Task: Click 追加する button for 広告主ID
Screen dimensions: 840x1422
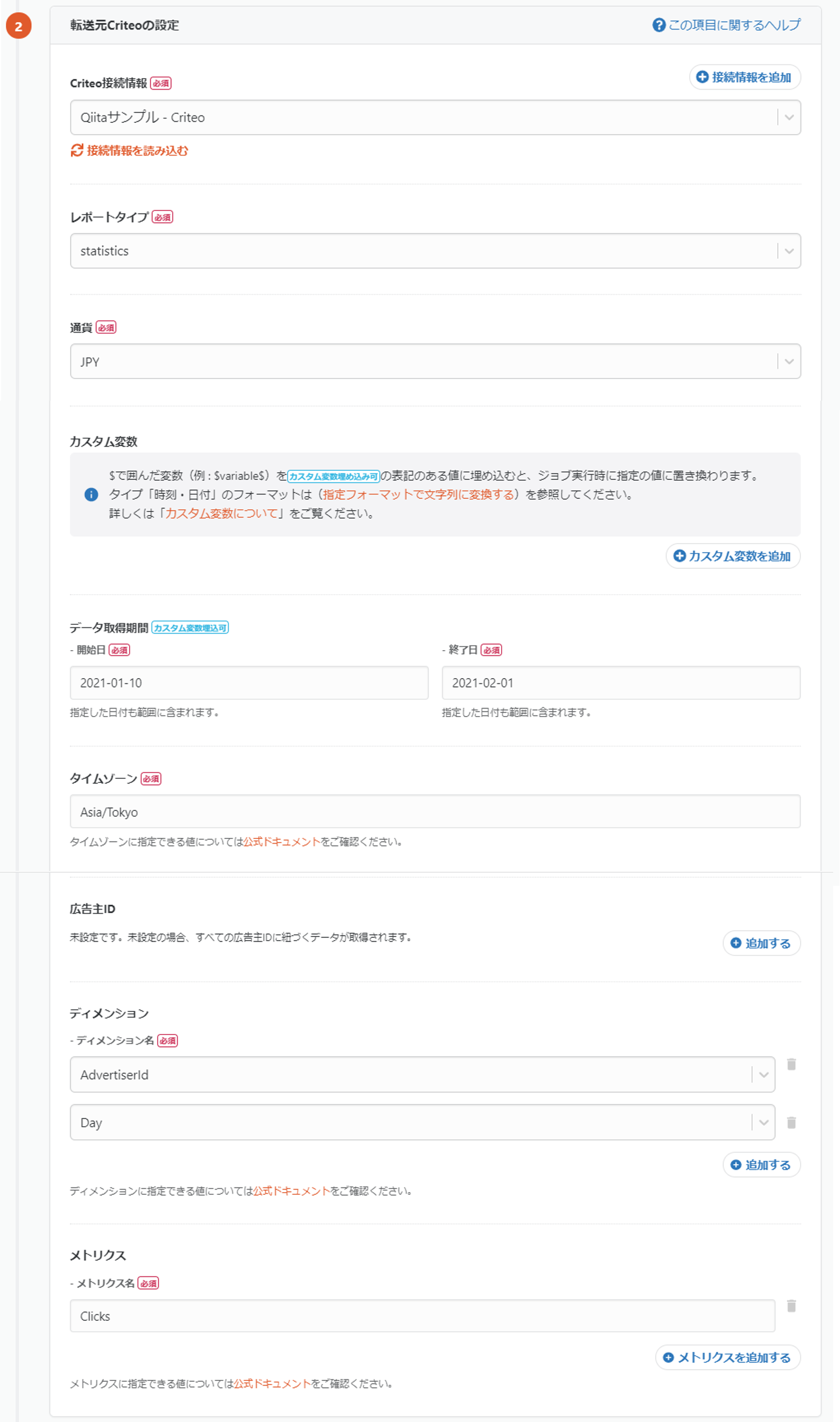Action: (761, 943)
